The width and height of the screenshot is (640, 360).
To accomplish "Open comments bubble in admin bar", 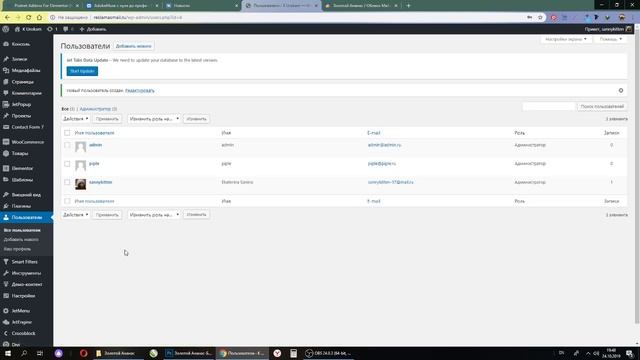I will coord(68,29).
